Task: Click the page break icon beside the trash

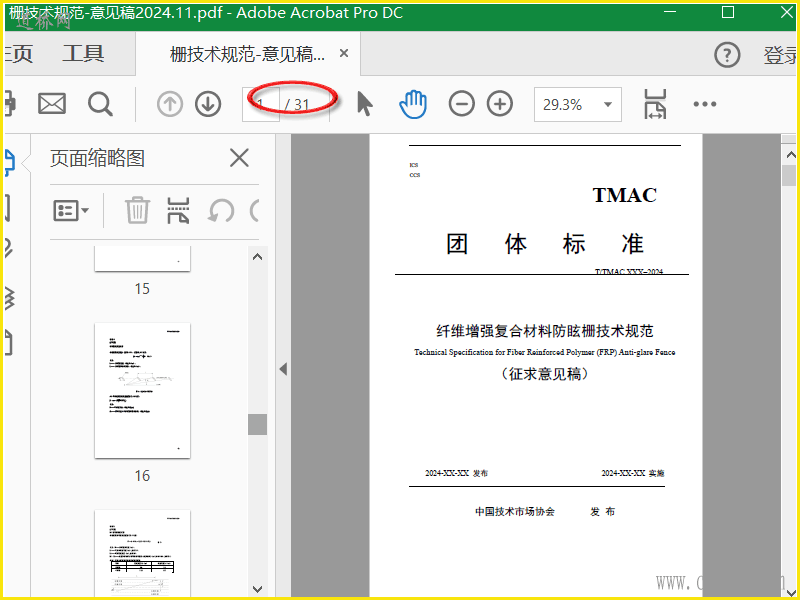Action: [178, 210]
